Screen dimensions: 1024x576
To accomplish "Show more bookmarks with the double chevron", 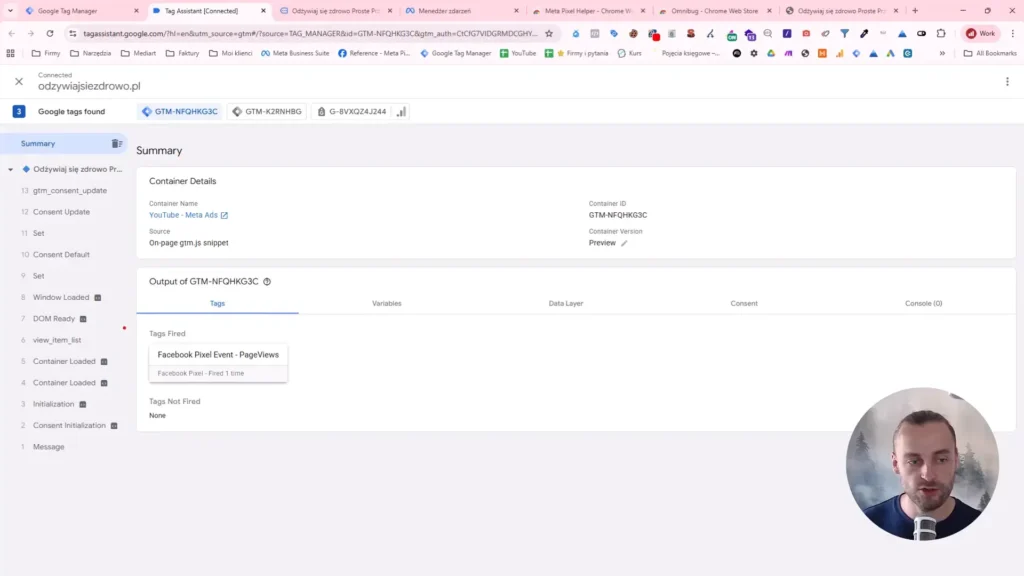I will pyautogui.click(x=942, y=53).
